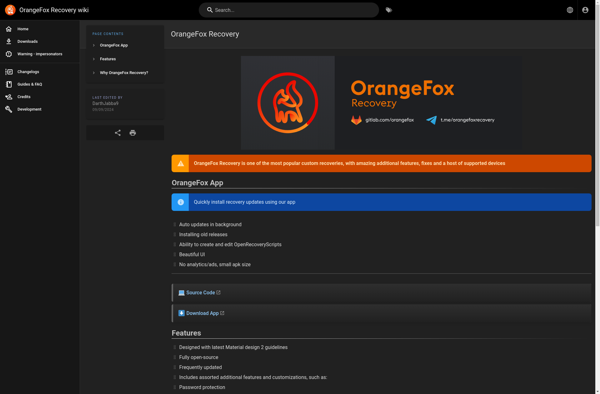Click 'No analytics/ads, small apk size'
Viewport: 600px width, 394px height.
tap(215, 264)
